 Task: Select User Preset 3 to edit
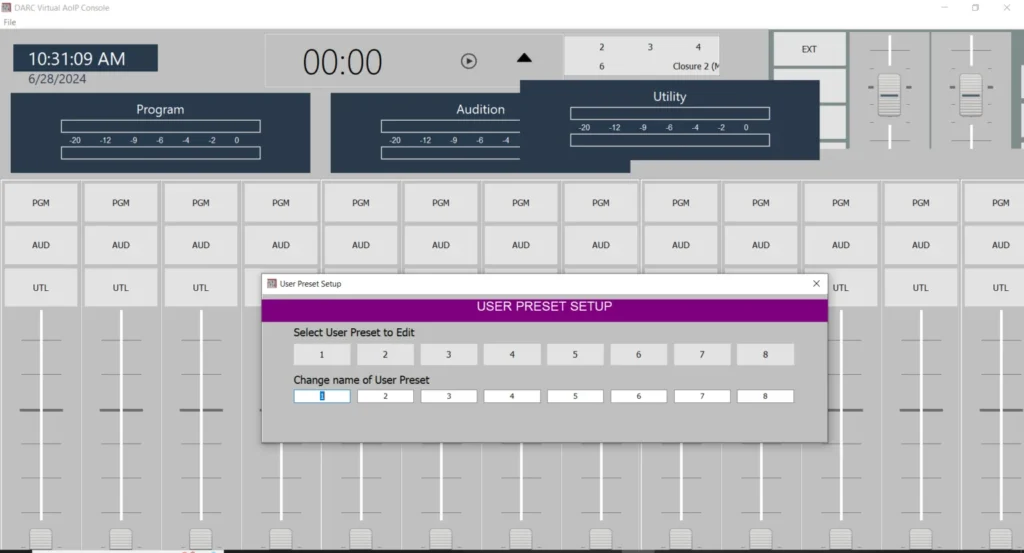448,355
